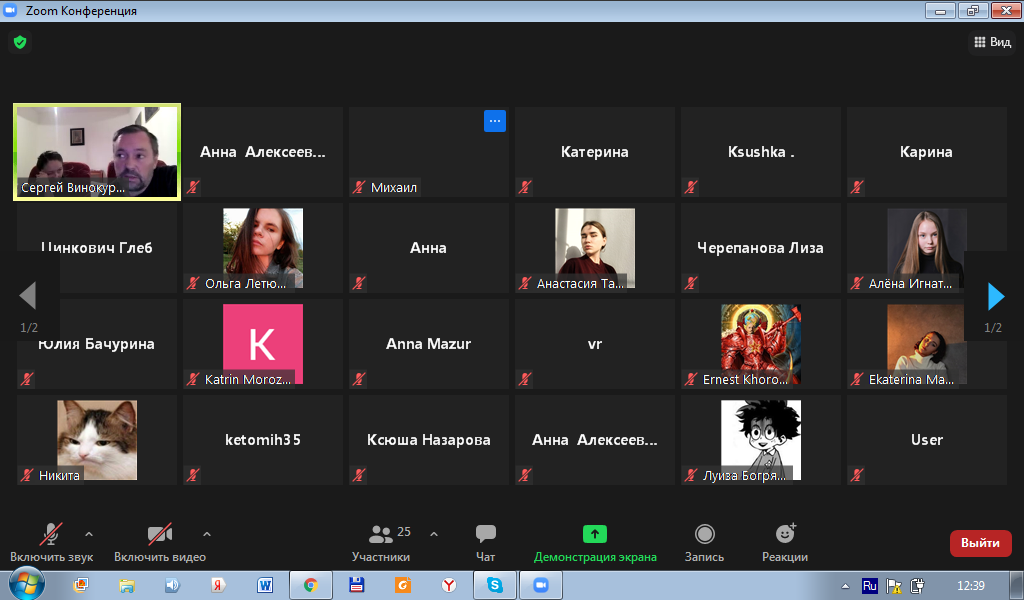Go to previous page of participants

click(28, 296)
